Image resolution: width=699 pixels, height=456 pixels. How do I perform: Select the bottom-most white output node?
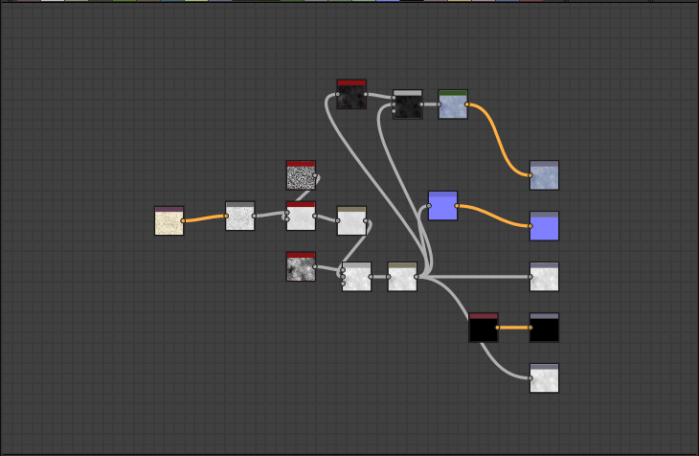tap(544, 379)
